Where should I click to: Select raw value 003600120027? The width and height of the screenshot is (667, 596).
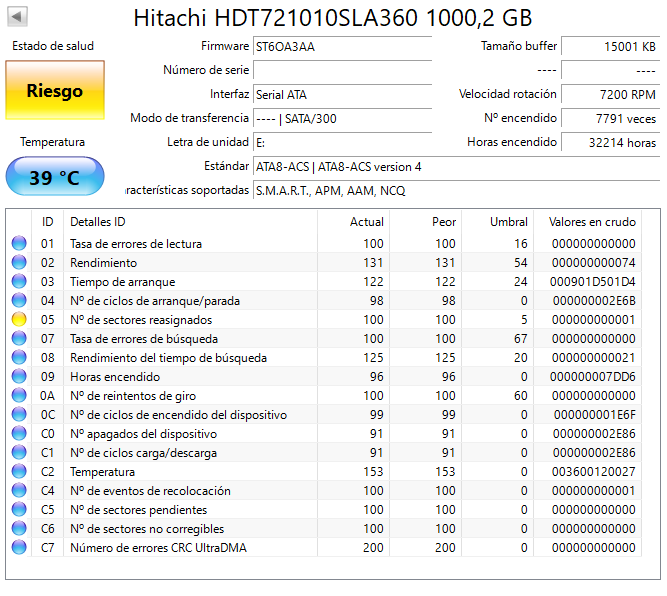click(x=593, y=472)
